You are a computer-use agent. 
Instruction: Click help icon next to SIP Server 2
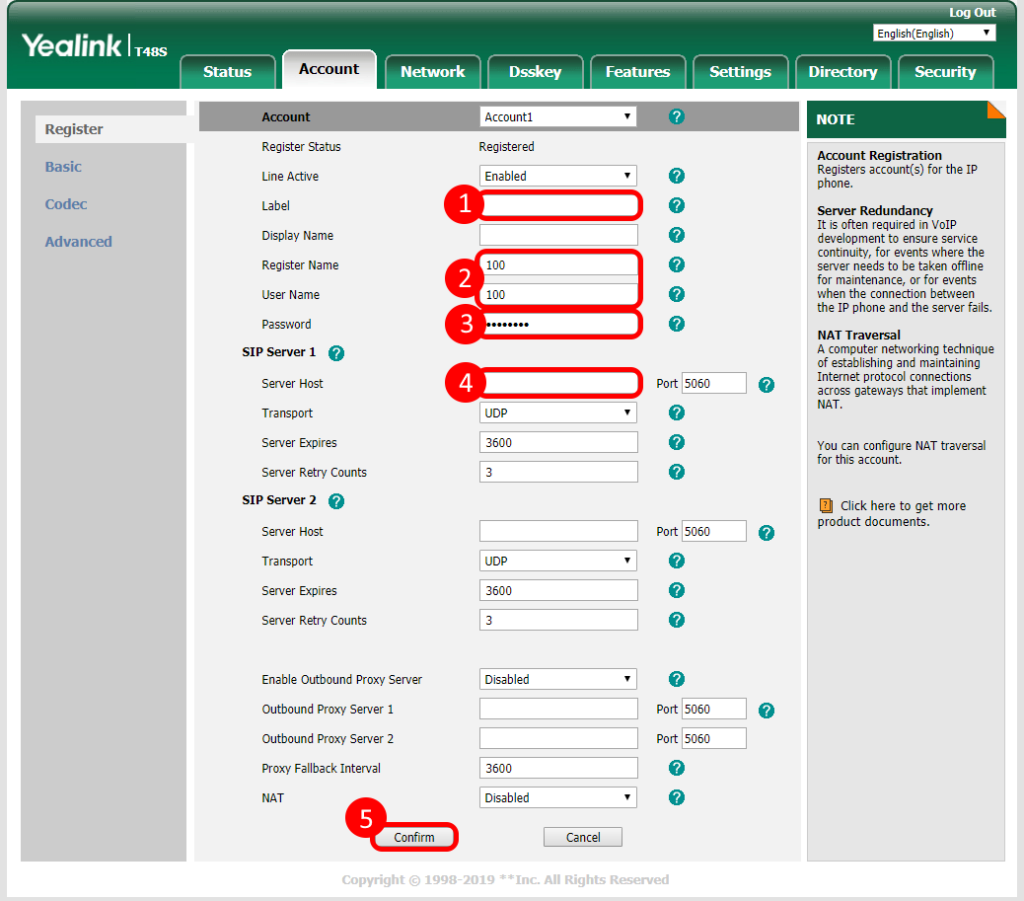[336, 501]
